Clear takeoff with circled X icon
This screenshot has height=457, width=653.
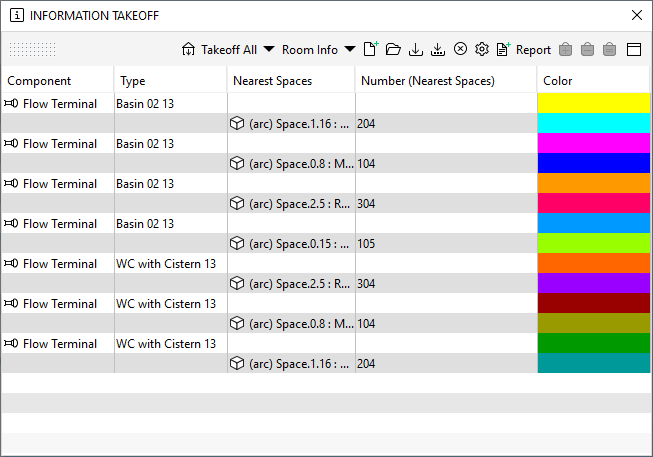[x=460, y=49]
